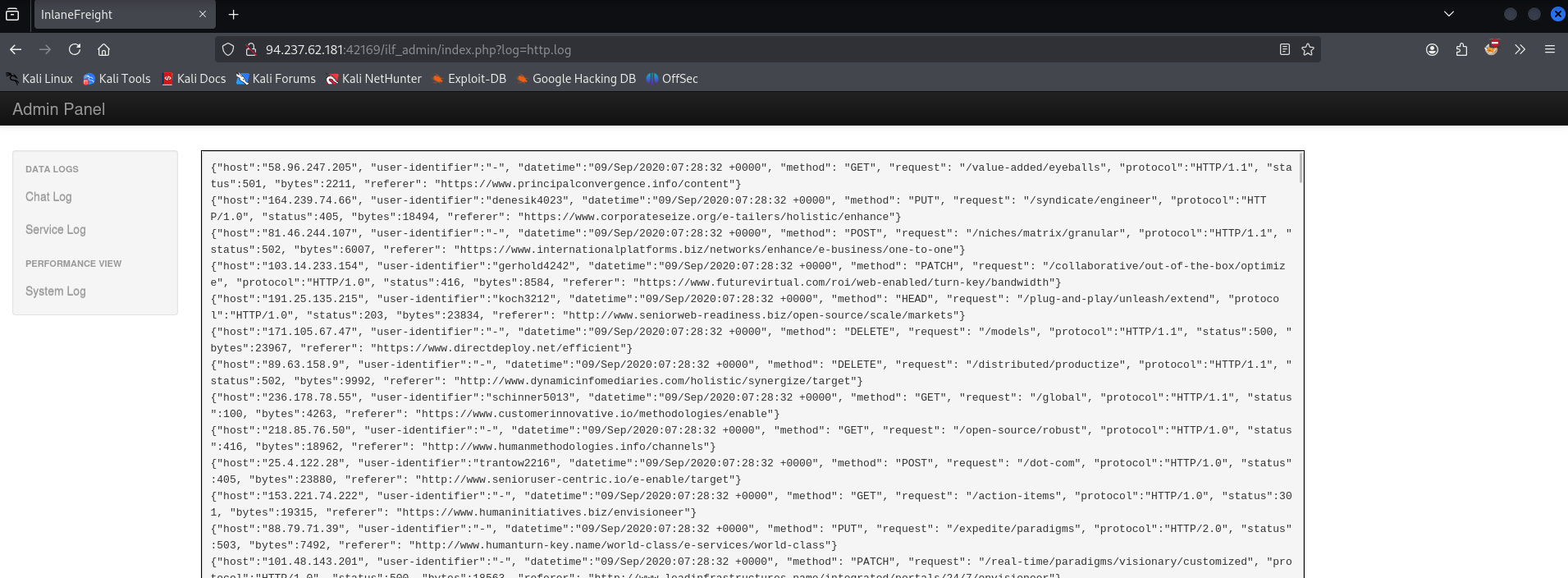Toggle reader view in the address bar
The width and height of the screenshot is (1568, 578).
coord(1285,49)
